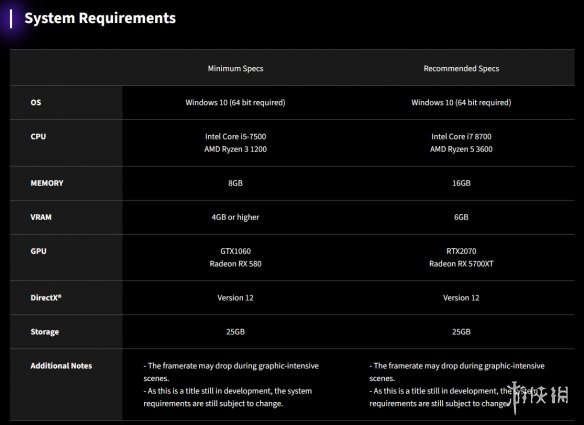Click the VRAM row label
This screenshot has height=425, width=584.
click(x=41, y=217)
